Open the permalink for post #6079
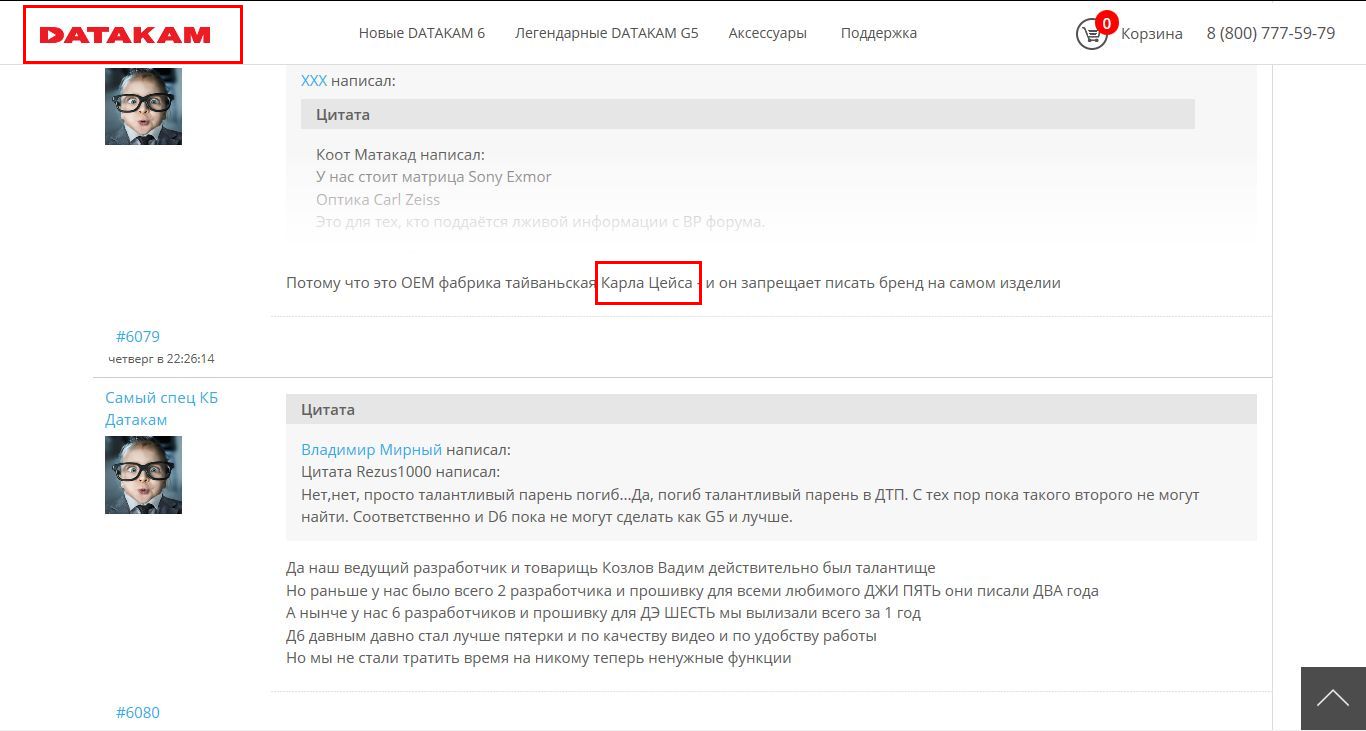The width and height of the screenshot is (1366, 731). (x=137, y=337)
